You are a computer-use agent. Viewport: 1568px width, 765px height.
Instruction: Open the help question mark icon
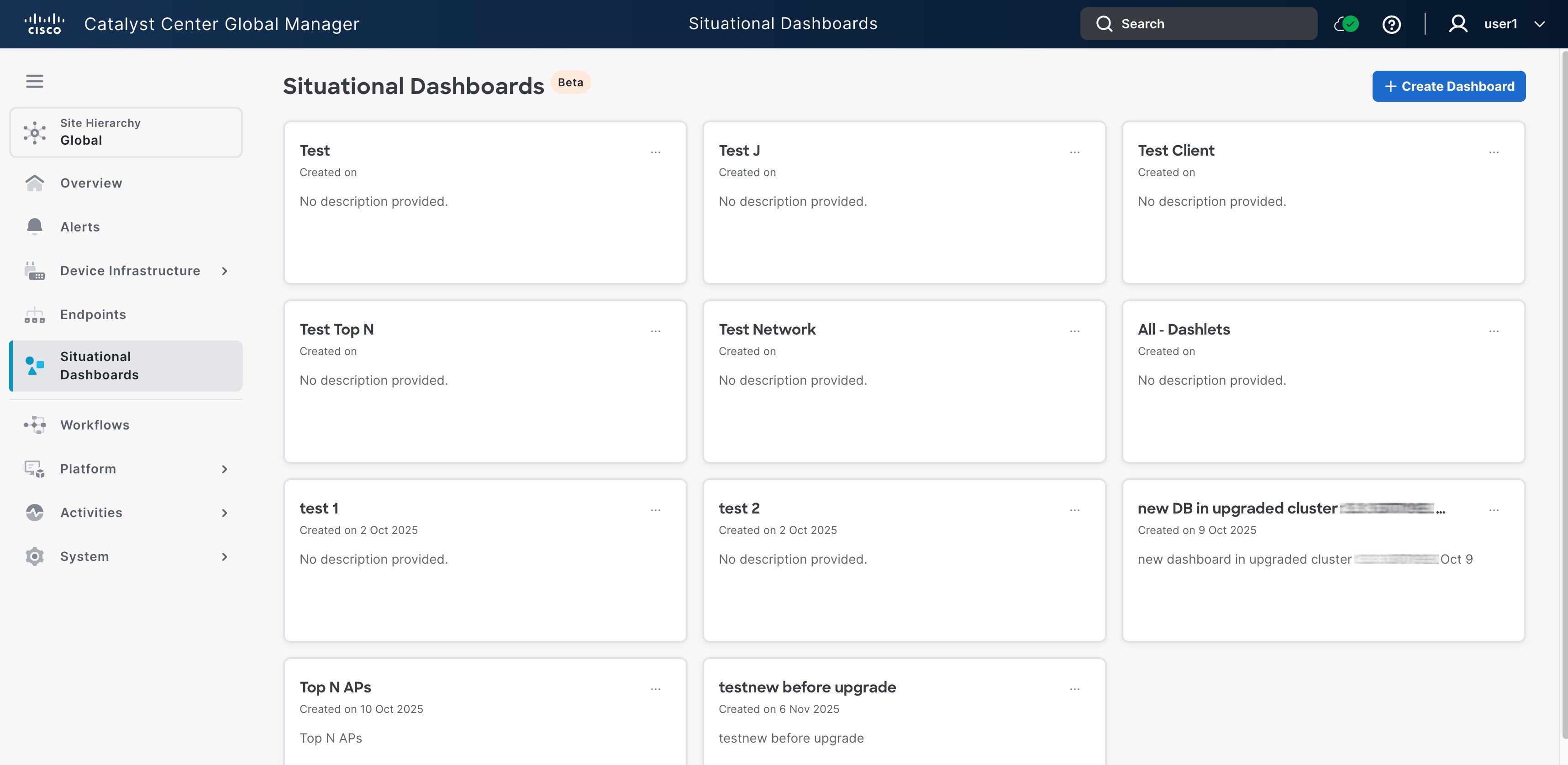pyautogui.click(x=1391, y=24)
